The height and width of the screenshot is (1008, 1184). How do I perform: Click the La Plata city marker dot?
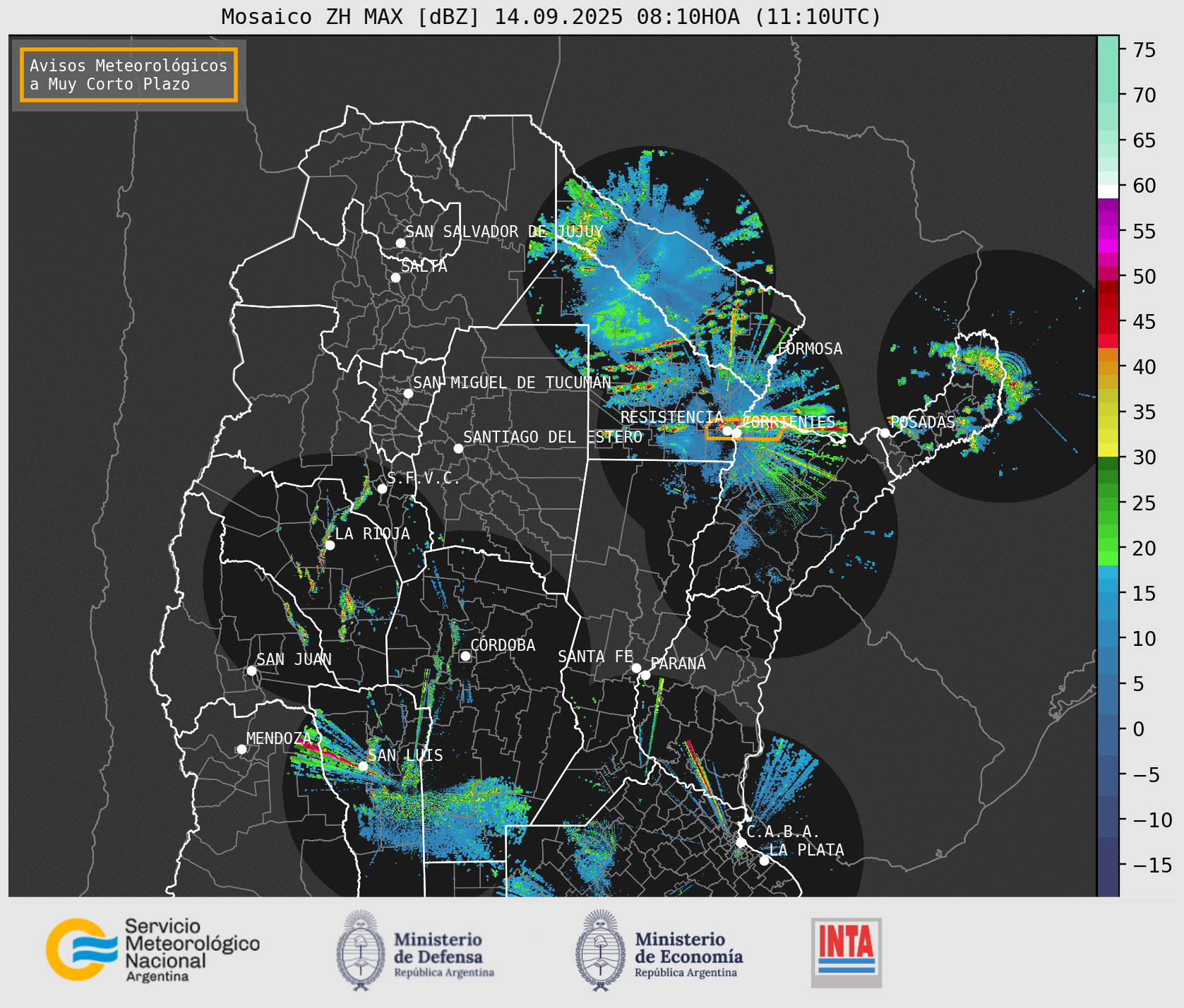click(x=764, y=860)
